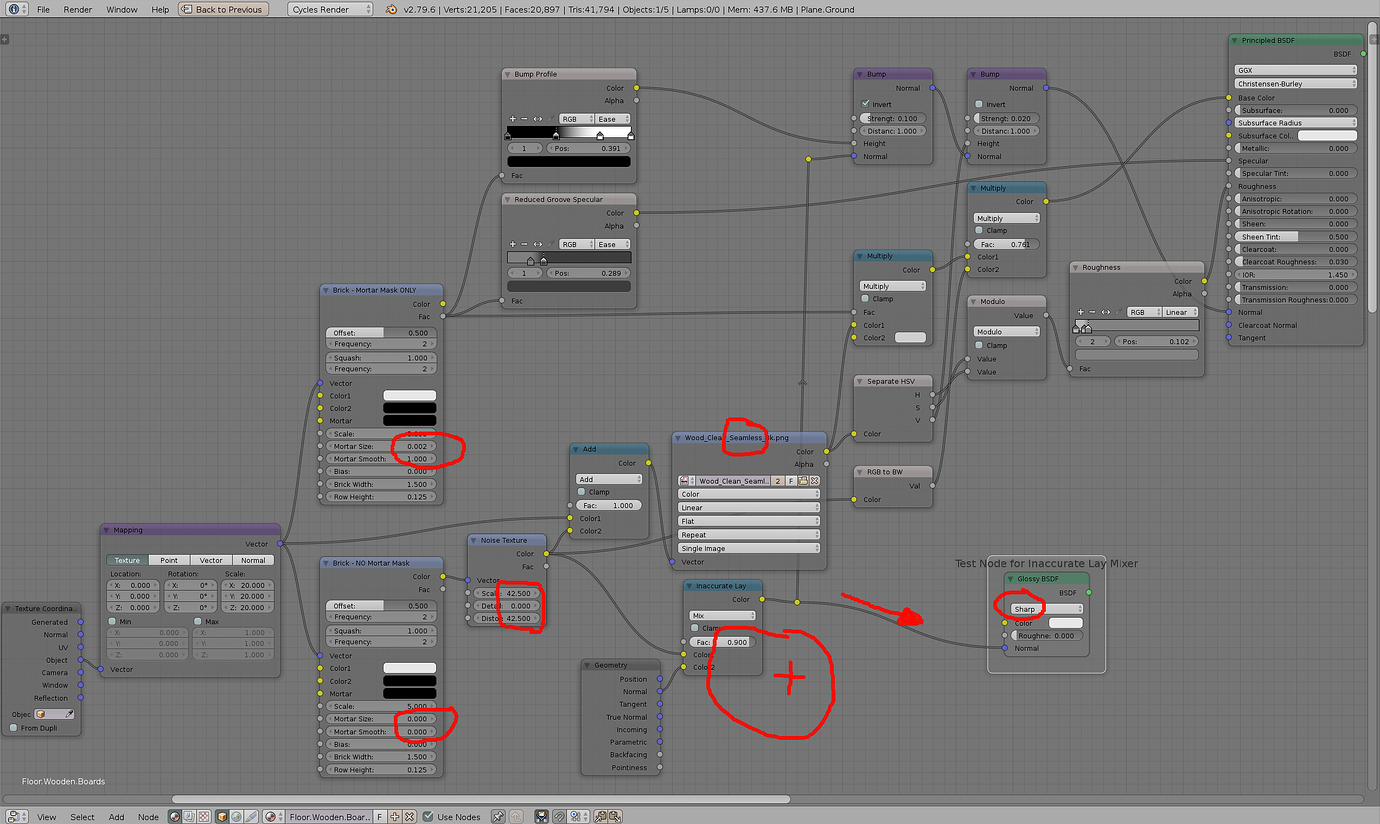The width and height of the screenshot is (1380, 824).
Task: Open image file in Wood_Clean_Seamless node
Action: tap(803, 481)
